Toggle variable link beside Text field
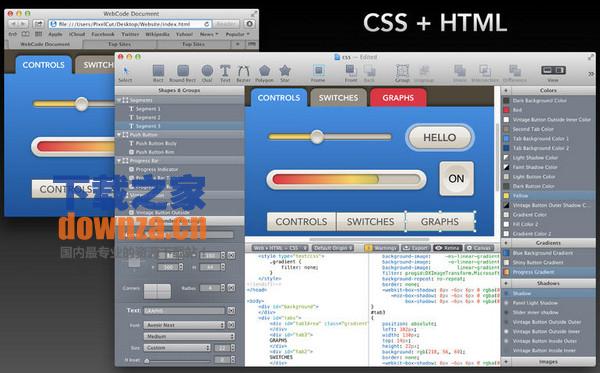This screenshot has width=600, height=373. click(231, 311)
